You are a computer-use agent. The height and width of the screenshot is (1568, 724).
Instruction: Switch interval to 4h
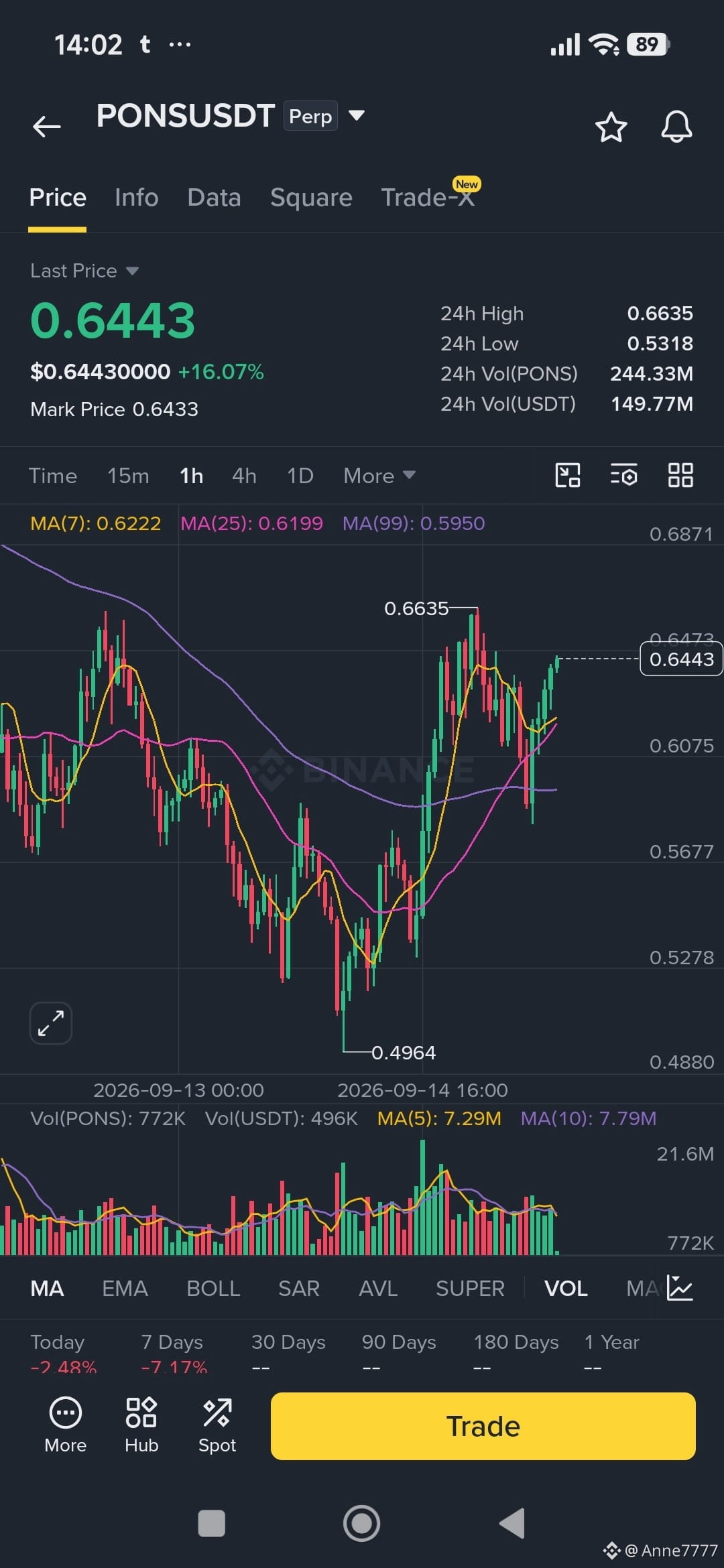244,476
